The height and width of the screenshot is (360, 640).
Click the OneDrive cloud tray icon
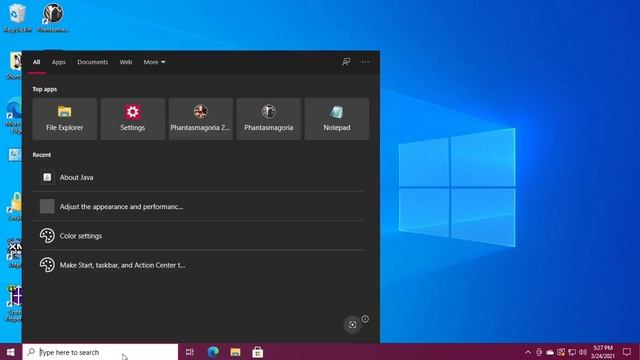click(550, 352)
